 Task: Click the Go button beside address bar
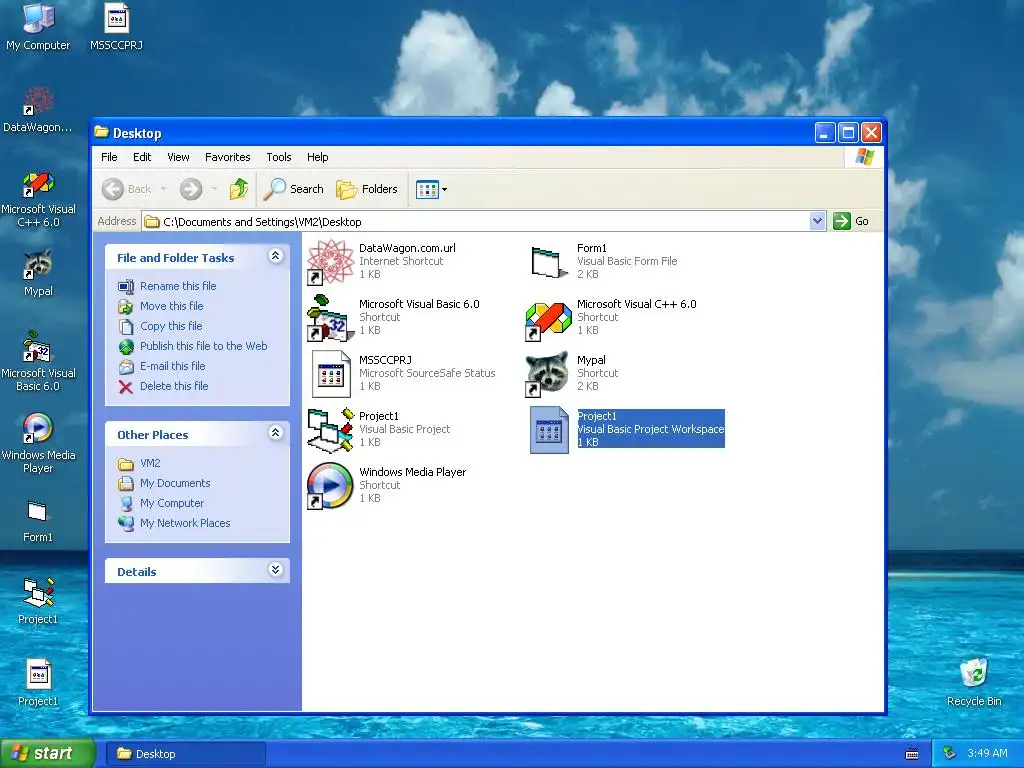pos(851,221)
